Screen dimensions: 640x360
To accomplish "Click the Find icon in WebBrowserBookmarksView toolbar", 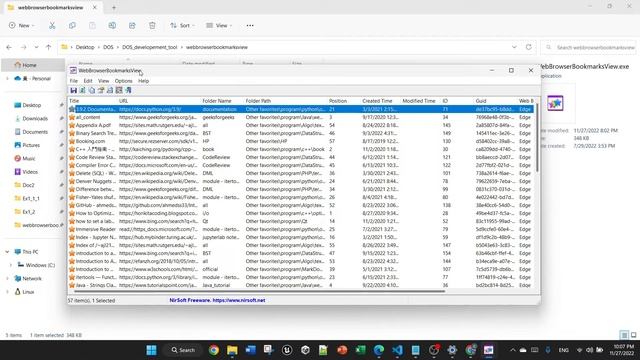I will click(x=110, y=90).
